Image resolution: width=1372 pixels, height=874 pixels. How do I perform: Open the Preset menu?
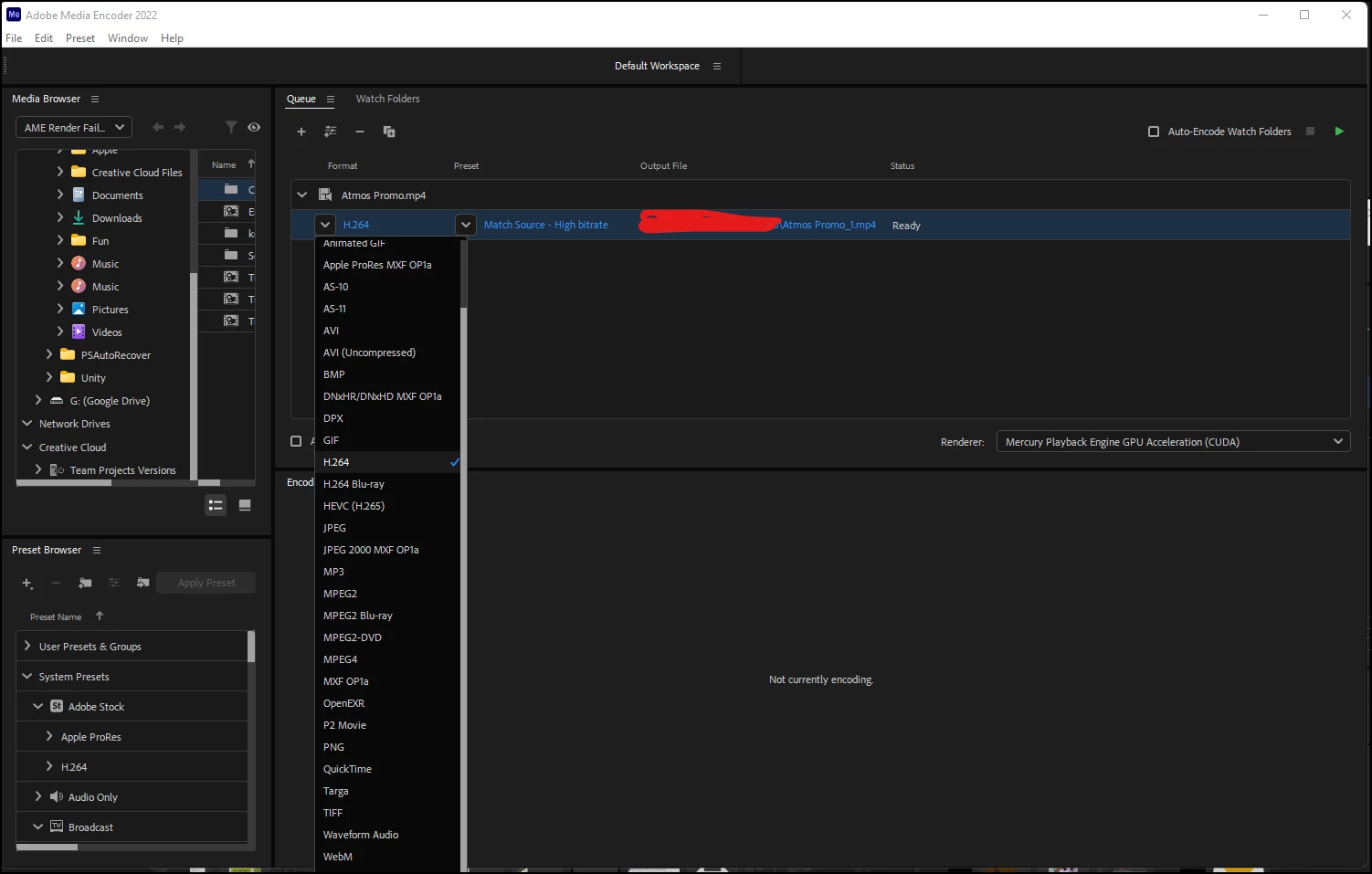tap(80, 37)
